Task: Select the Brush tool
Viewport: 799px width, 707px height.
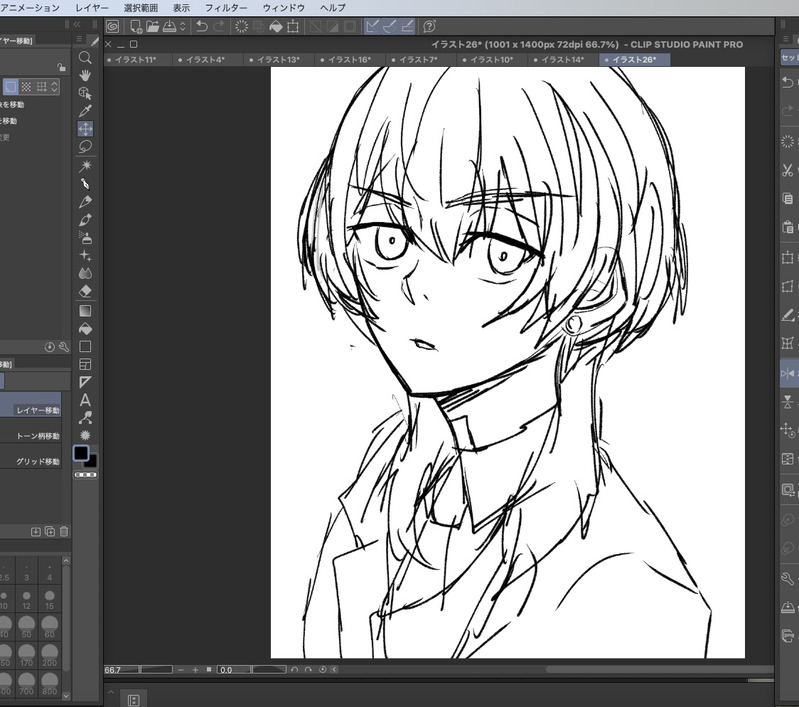Action: coord(85,220)
